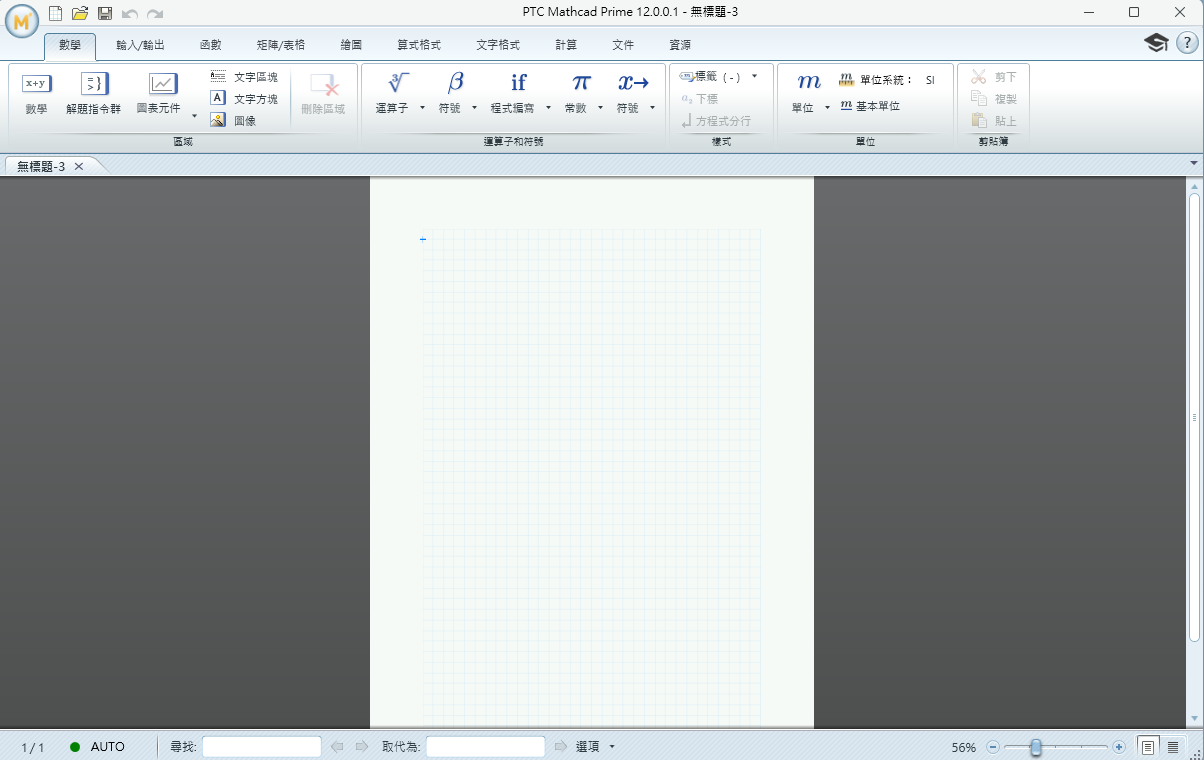Insert a text block (文字區塊)

pyautogui.click(x=245, y=77)
